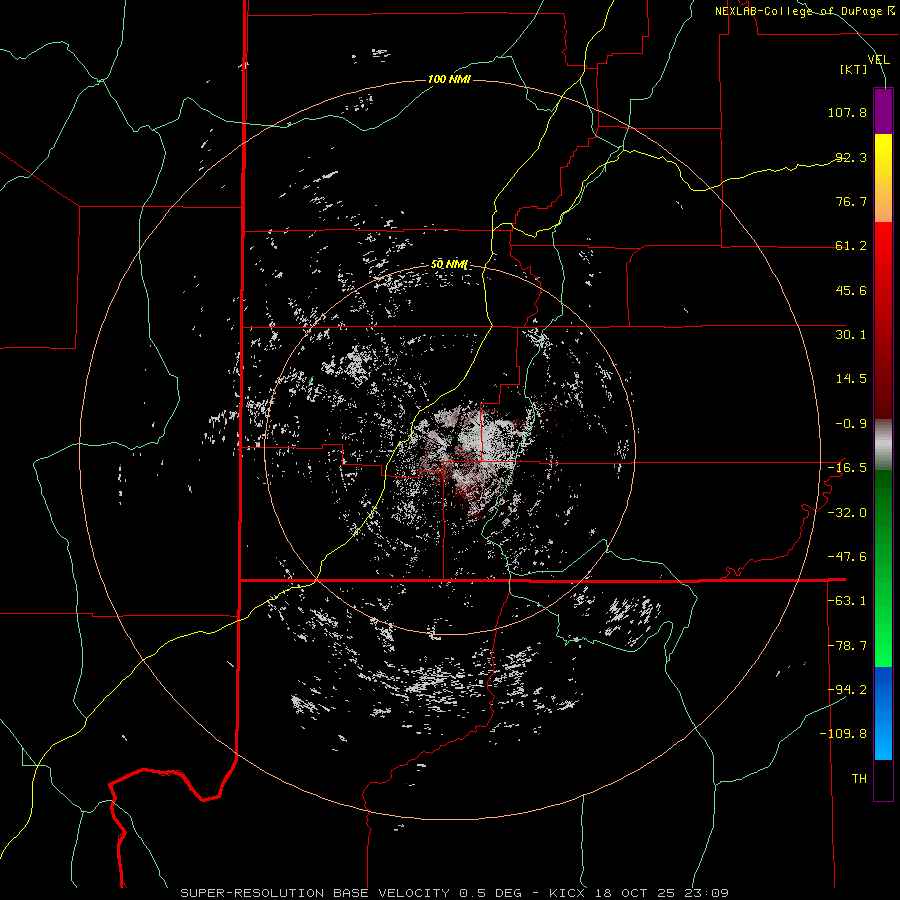Screen dimensions: 900x900
Task: Click the VEL legend title
Action: tap(878, 59)
